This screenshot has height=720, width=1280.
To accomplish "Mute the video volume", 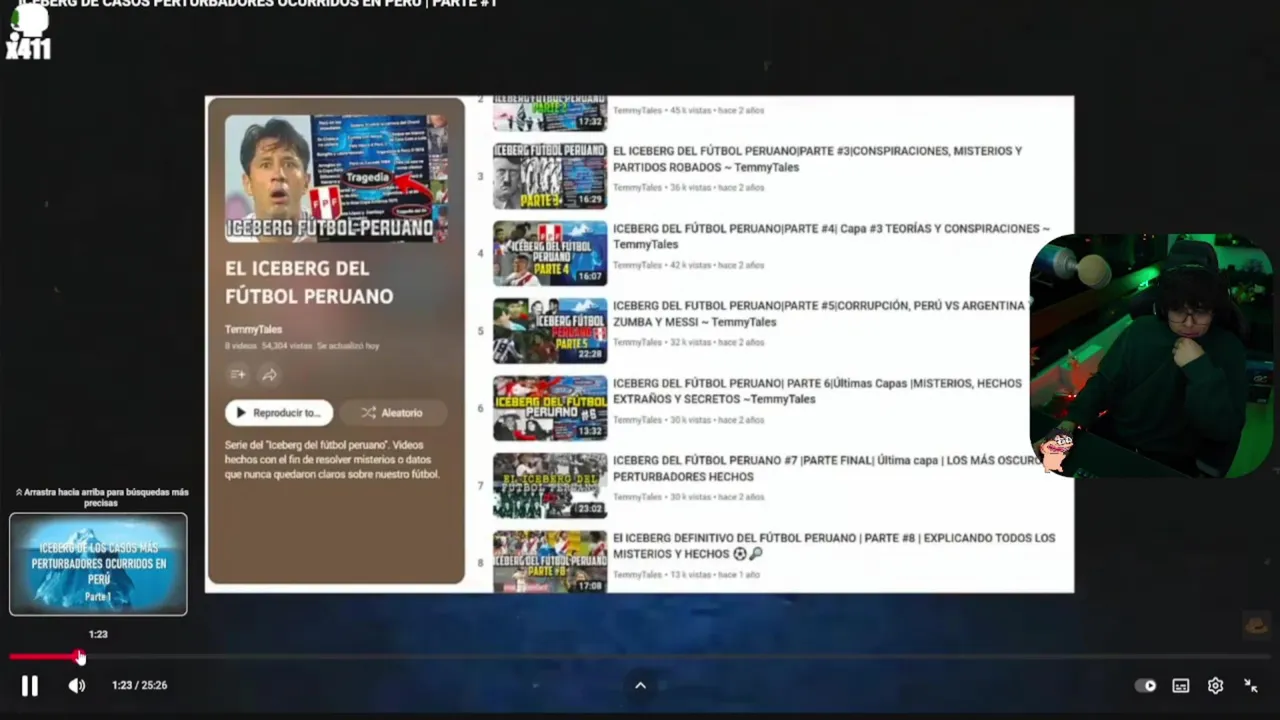I will pos(76,685).
